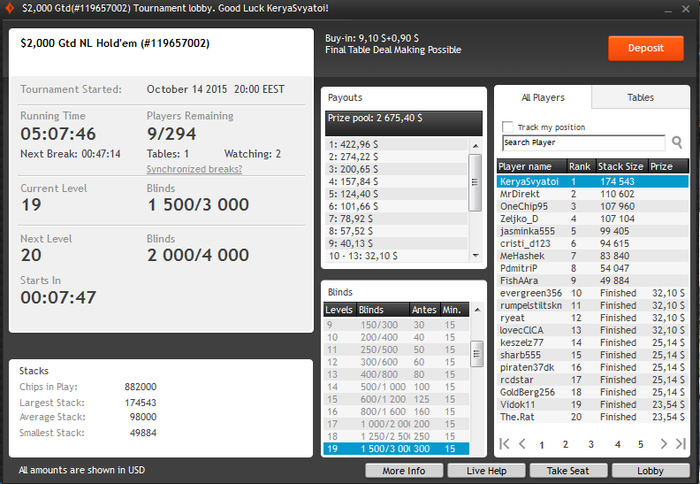Click the first place payout 422,96 $

[396, 144]
